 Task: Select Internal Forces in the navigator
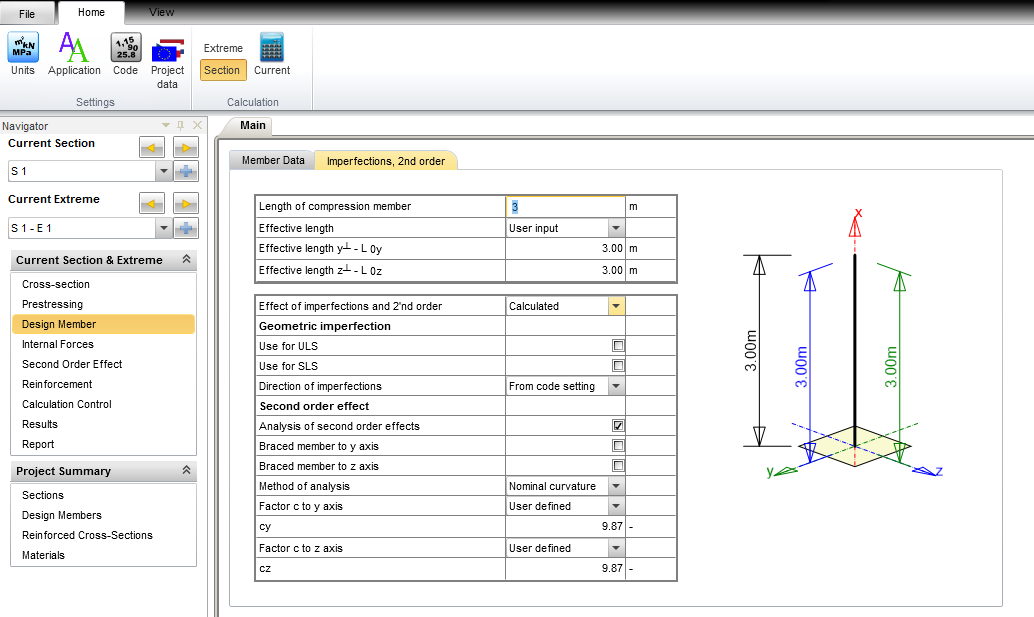pos(56,346)
